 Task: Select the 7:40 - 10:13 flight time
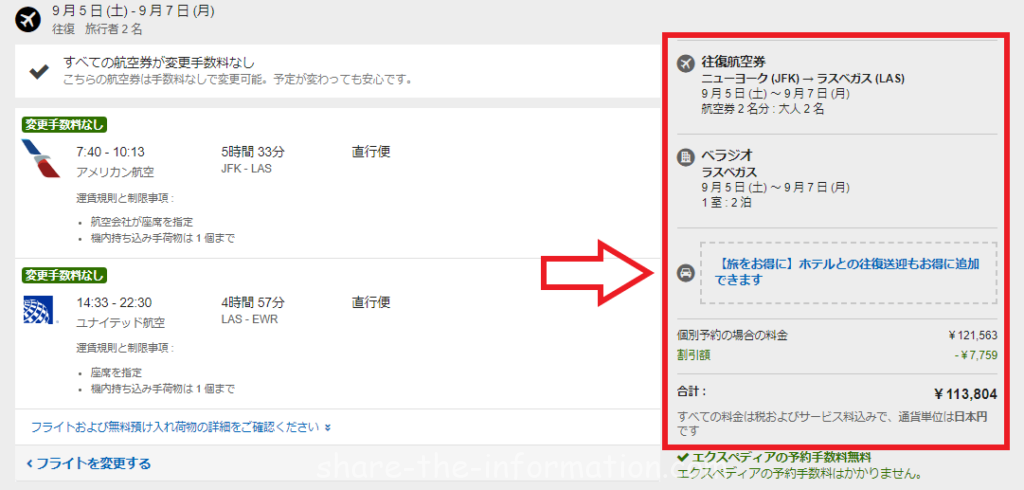click(x=110, y=152)
